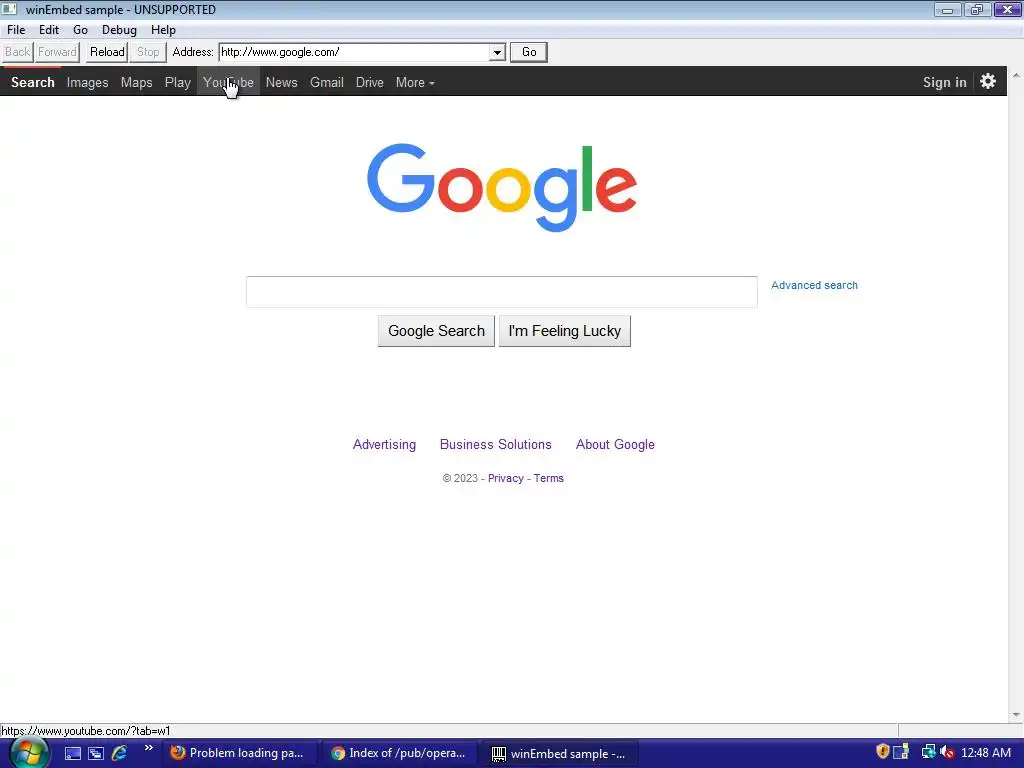Open the Terms link
The image size is (1024, 768).
click(549, 478)
